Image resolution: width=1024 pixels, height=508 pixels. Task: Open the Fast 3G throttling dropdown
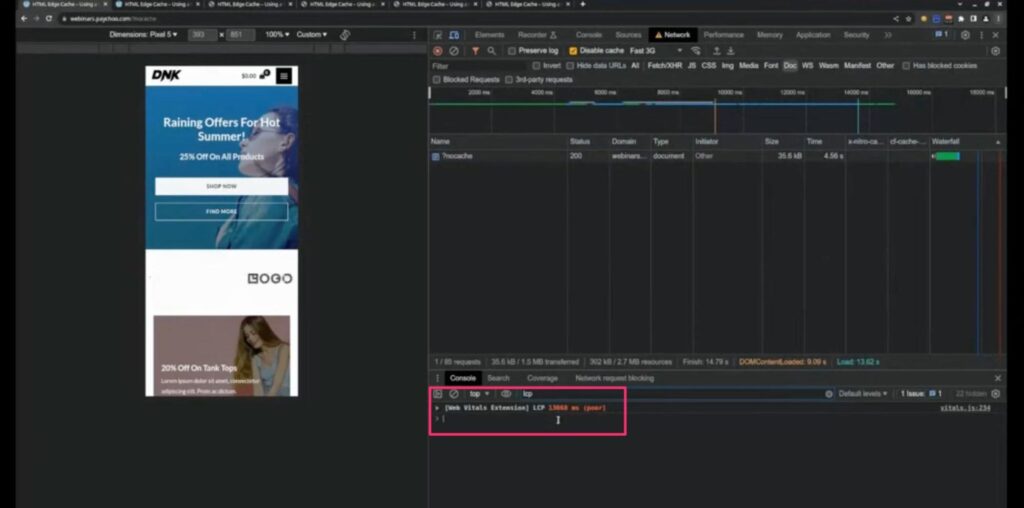pos(657,51)
